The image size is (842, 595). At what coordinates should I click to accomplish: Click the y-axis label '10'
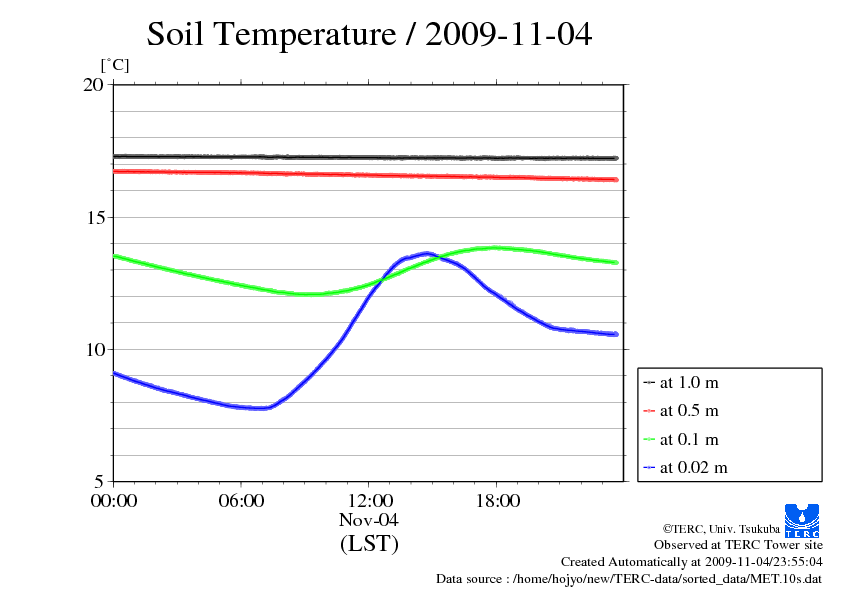click(94, 350)
